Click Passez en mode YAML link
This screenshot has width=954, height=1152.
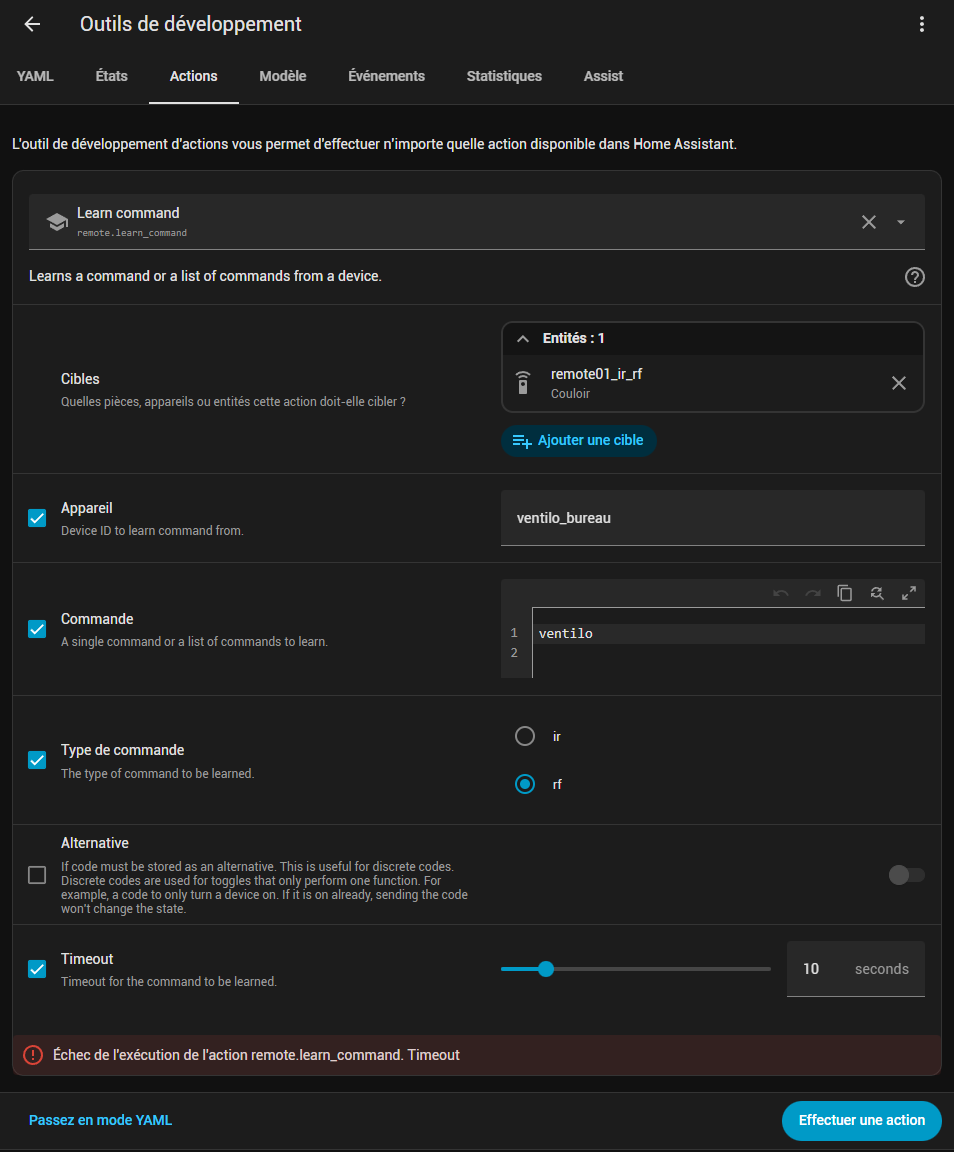click(100, 1120)
